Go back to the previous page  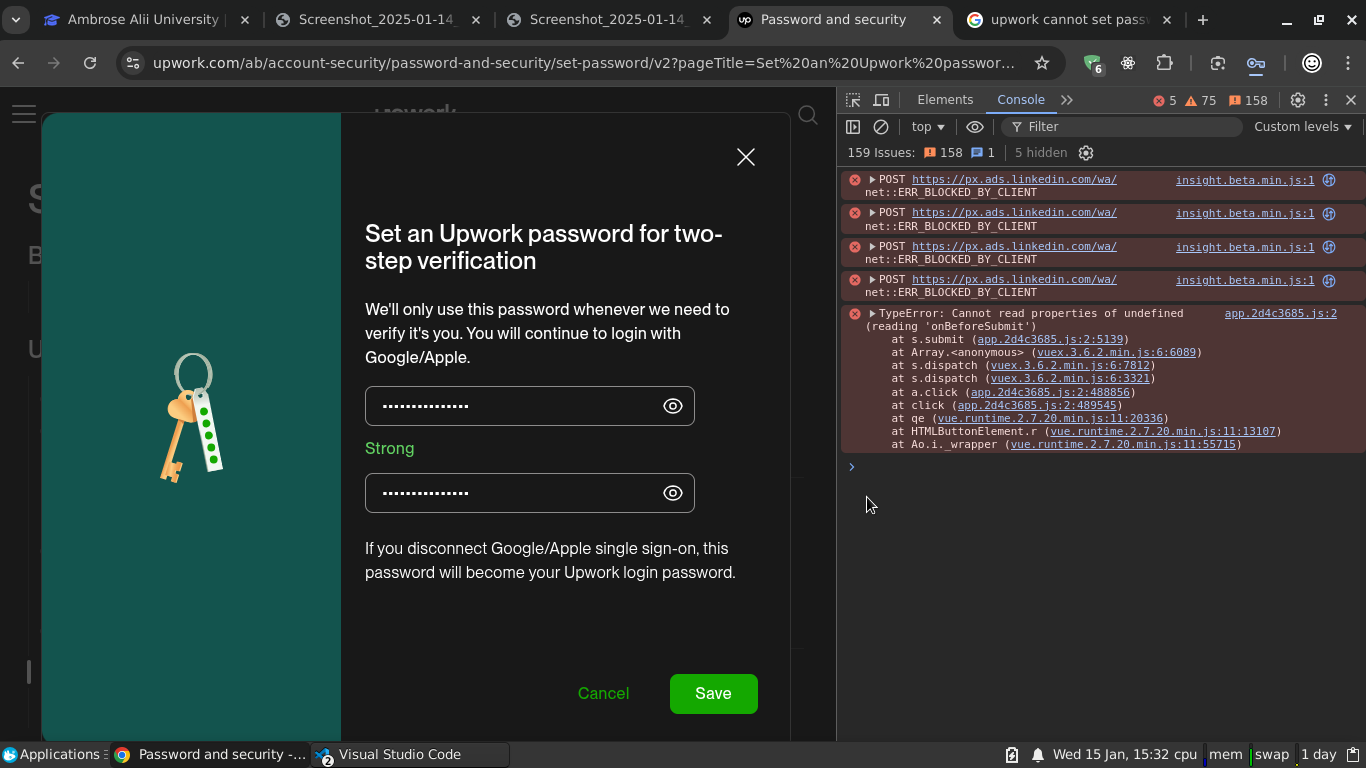point(18,63)
